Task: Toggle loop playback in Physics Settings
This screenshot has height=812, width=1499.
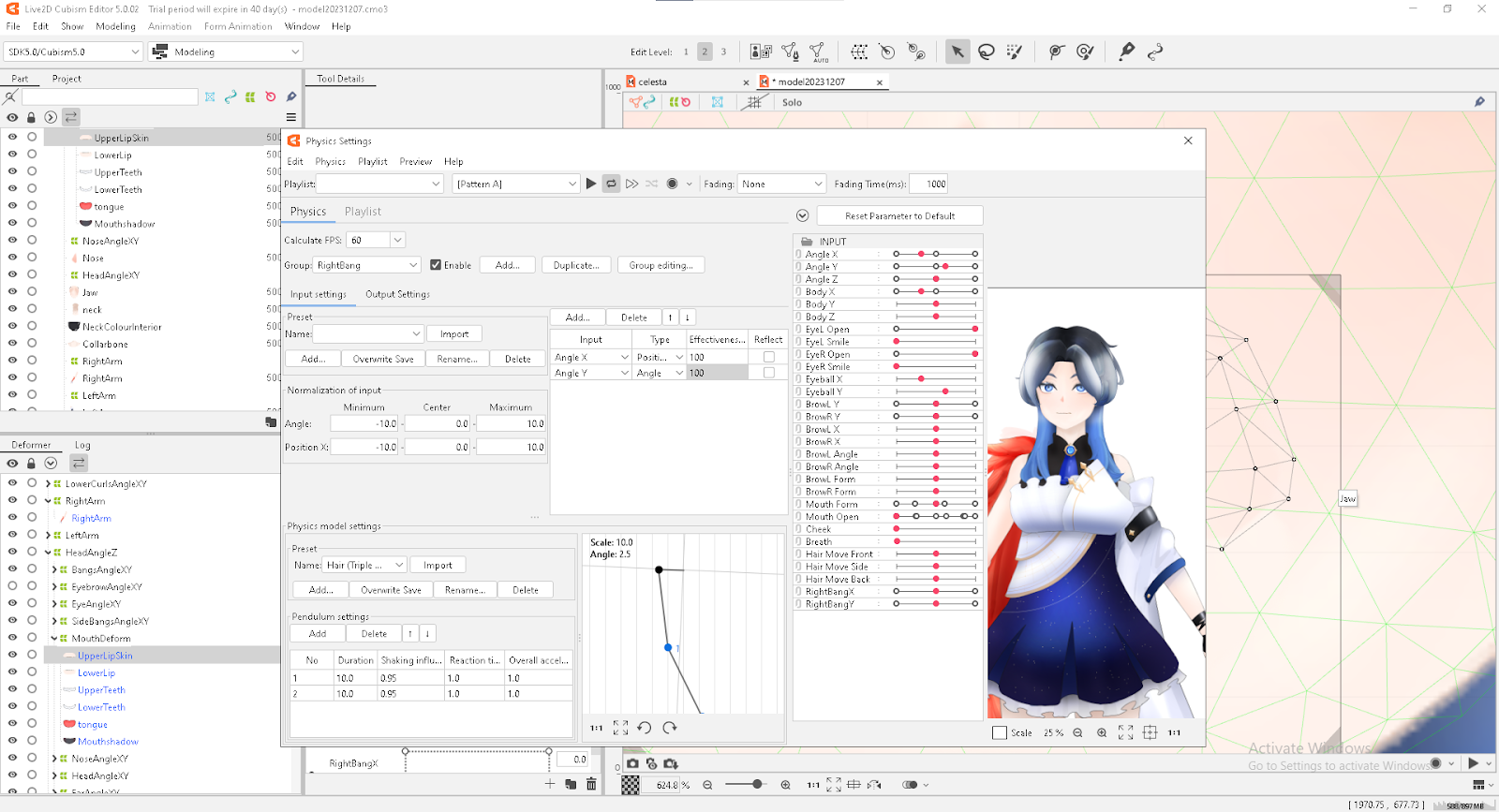Action: pyautogui.click(x=611, y=184)
